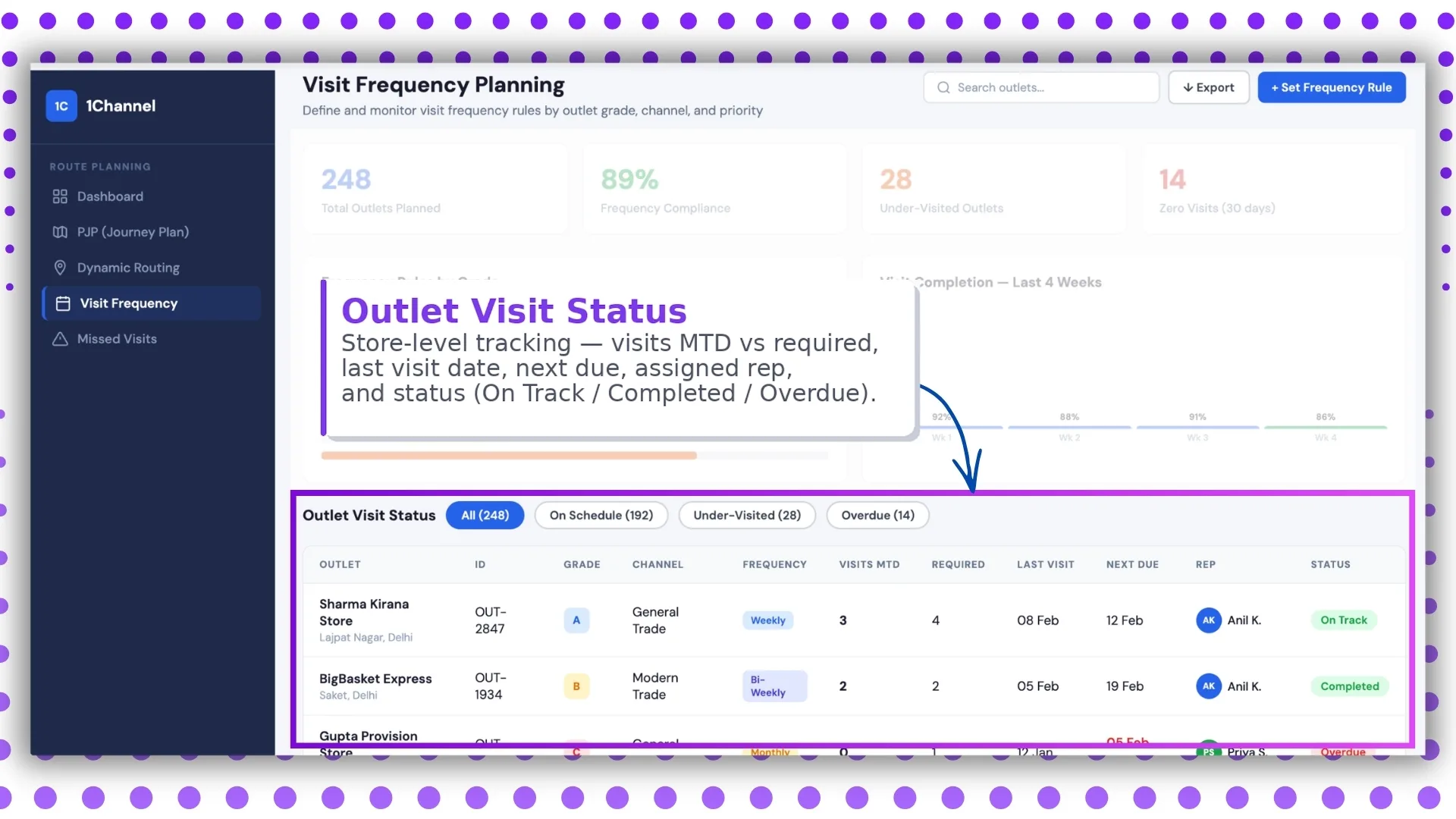Click the PJP Journey Plan map icon

click(60, 232)
